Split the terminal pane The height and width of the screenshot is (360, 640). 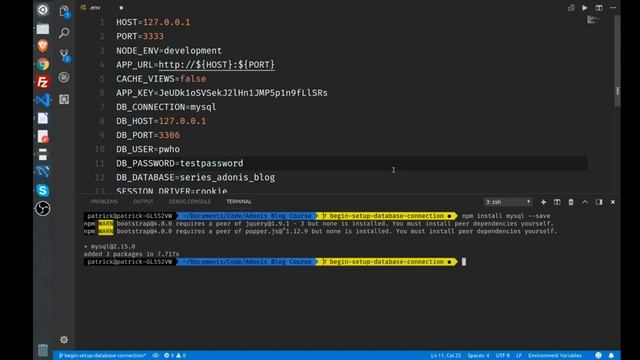point(557,202)
